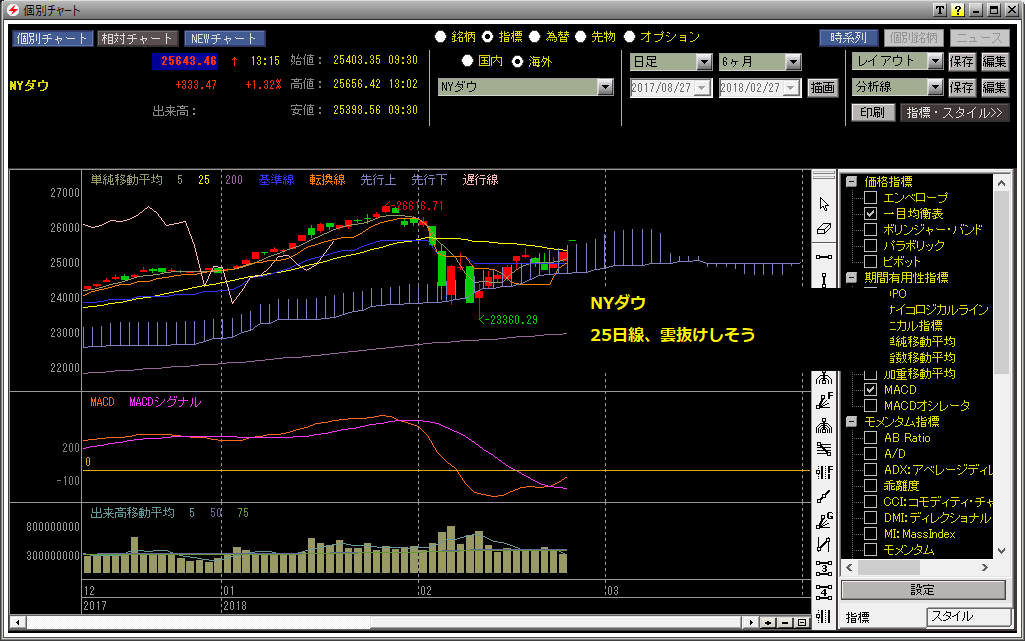
Task: Click the 描画 draw button
Action: [822, 88]
